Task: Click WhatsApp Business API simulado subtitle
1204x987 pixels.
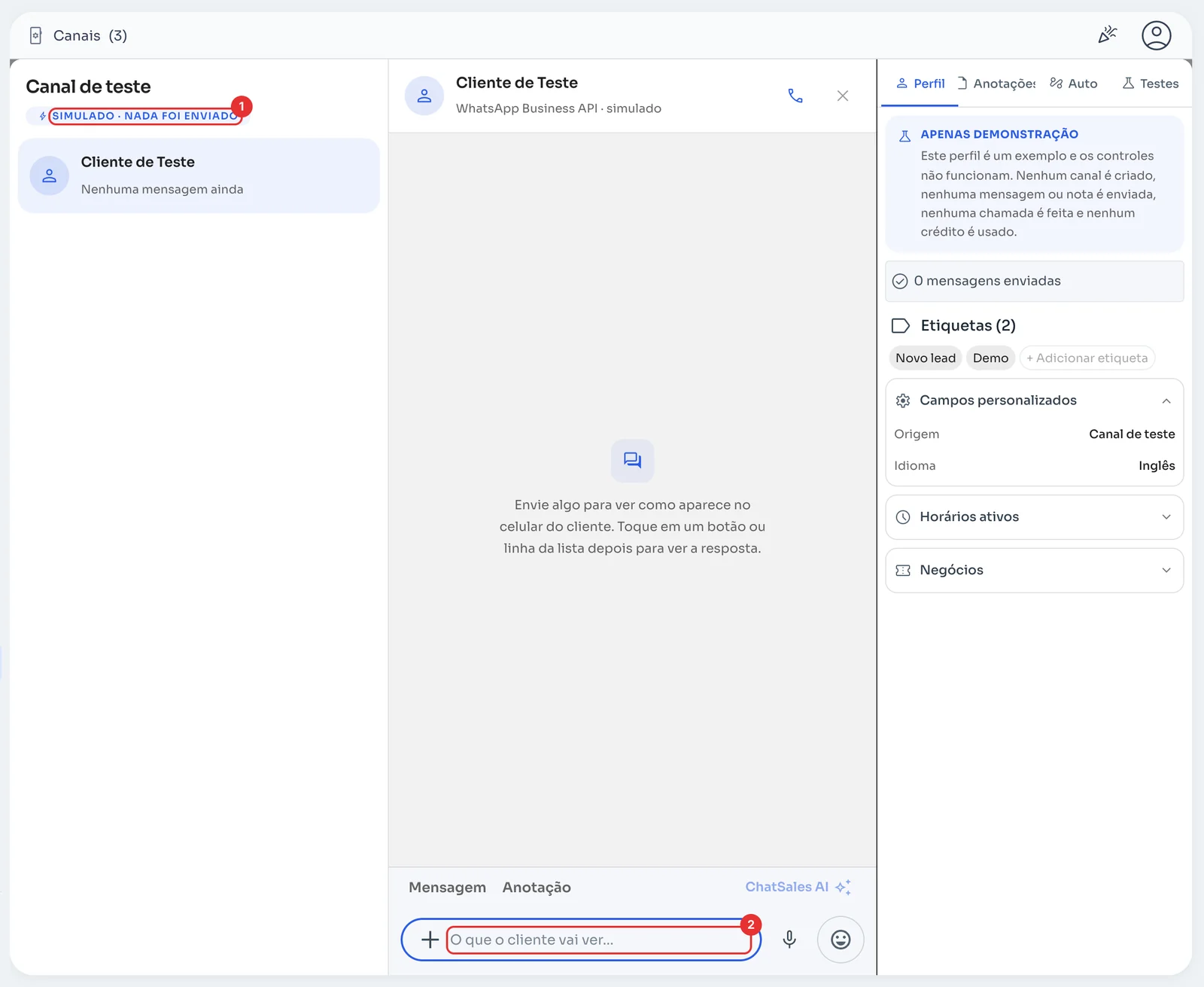Action: coord(558,108)
